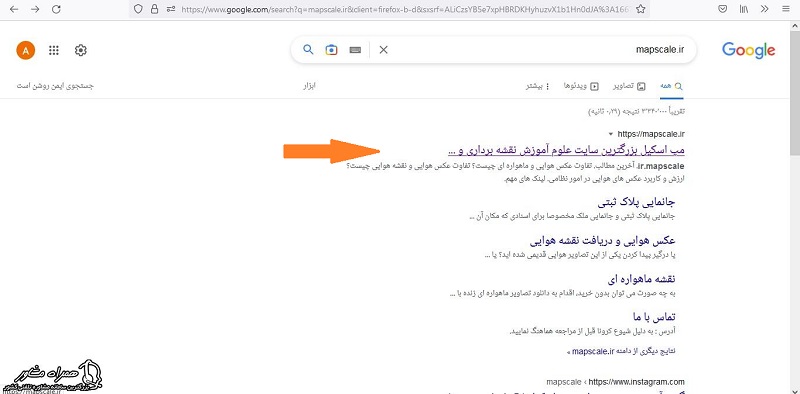This screenshot has height=394, width=800.
Task: Search by image camera icon
Action: (332, 50)
